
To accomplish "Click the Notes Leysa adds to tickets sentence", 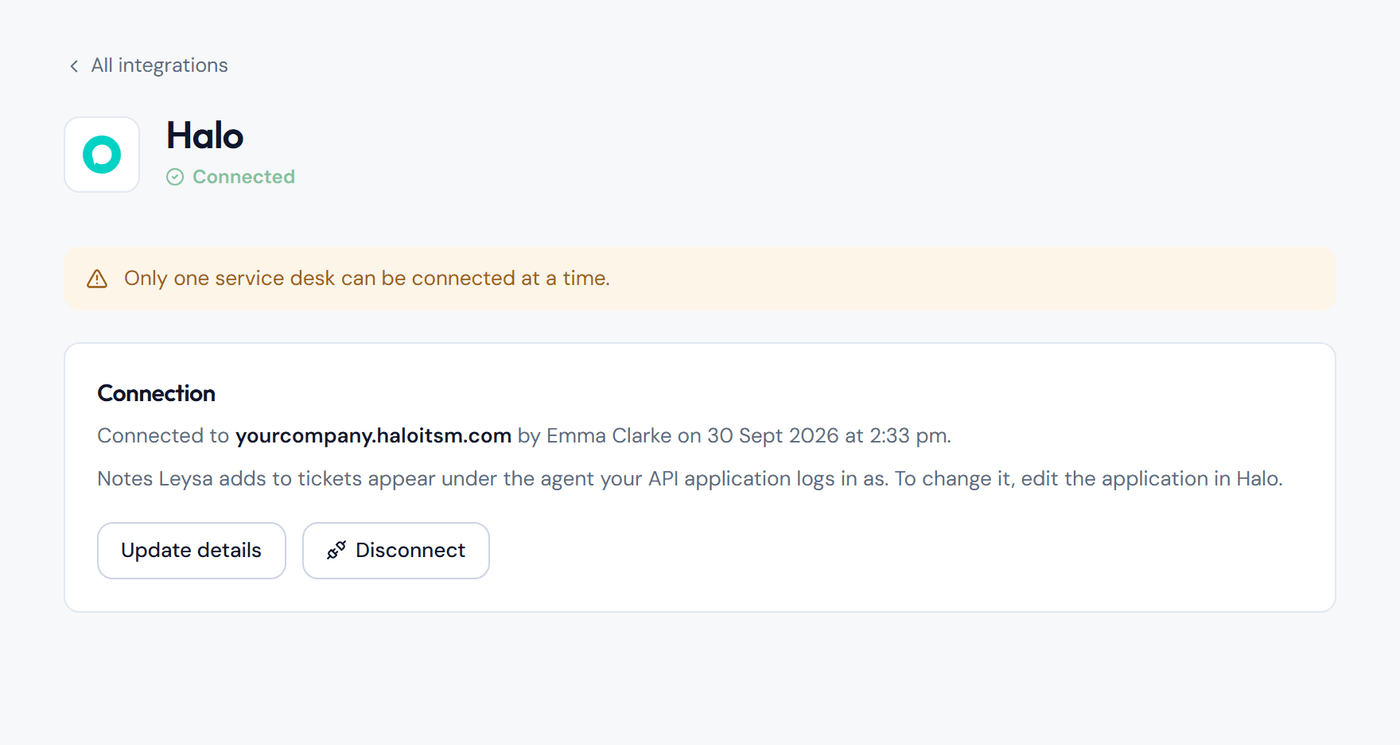I will [690, 479].
